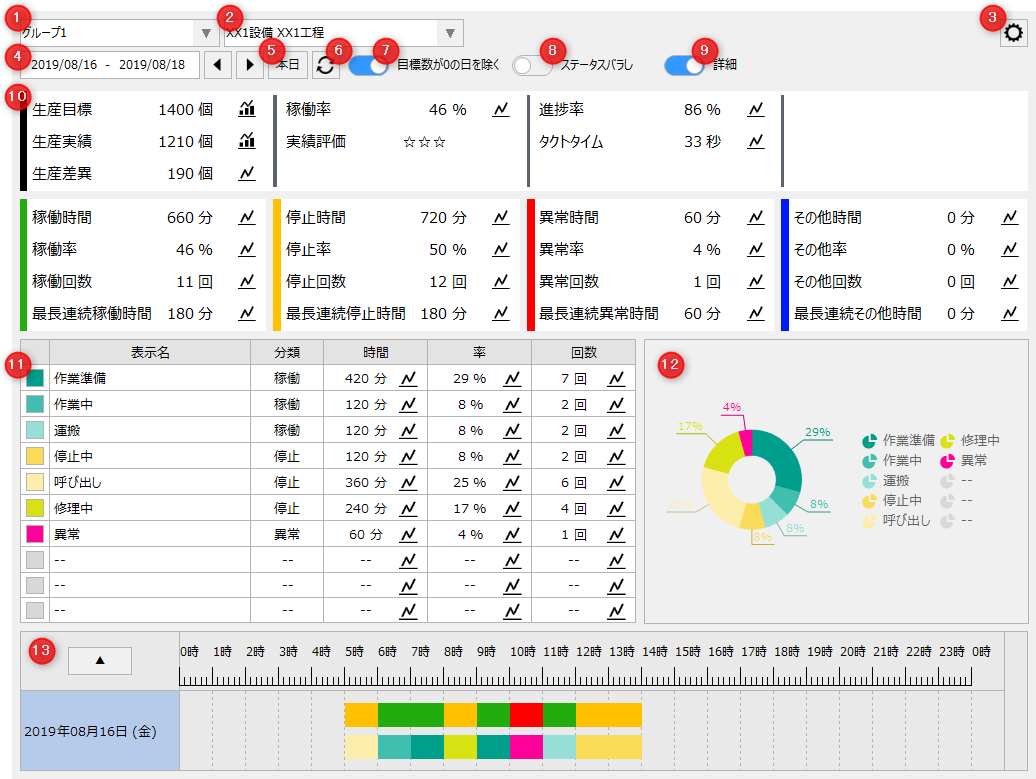
Task: Open the 異常時間 trend graph icon
Action: click(x=756, y=217)
